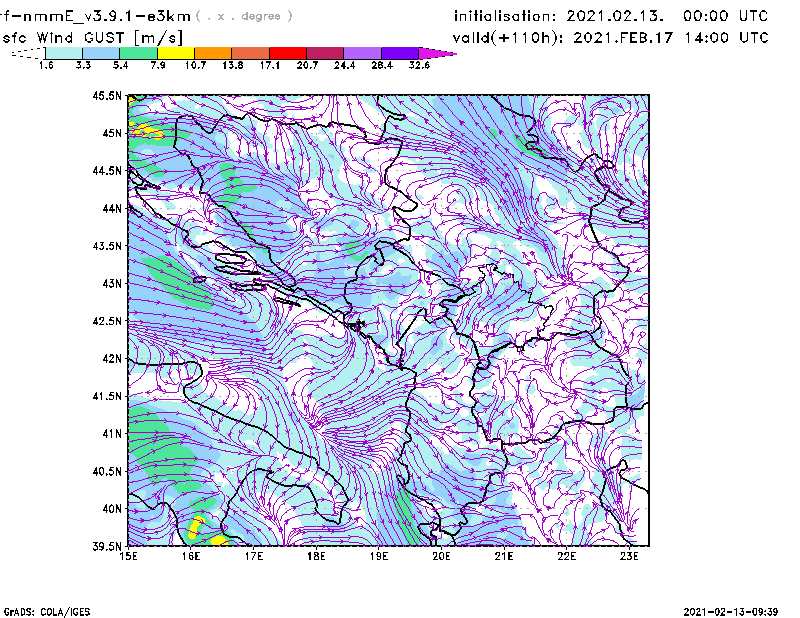Image resolution: width=800 pixels, height=618 pixels.
Task: Click the 41N latitude label
Action: pyautogui.click(x=112, y=433)
